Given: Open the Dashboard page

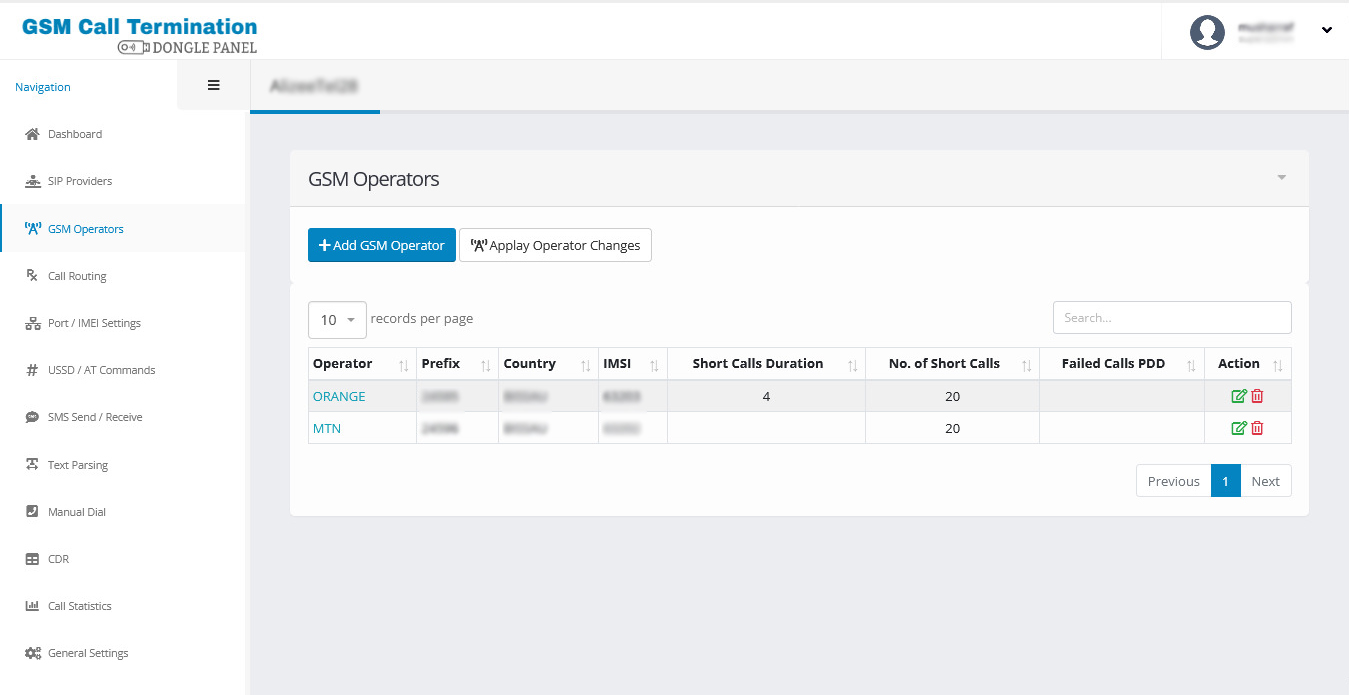Looking at the screenshot, I should tap(75, 134).
